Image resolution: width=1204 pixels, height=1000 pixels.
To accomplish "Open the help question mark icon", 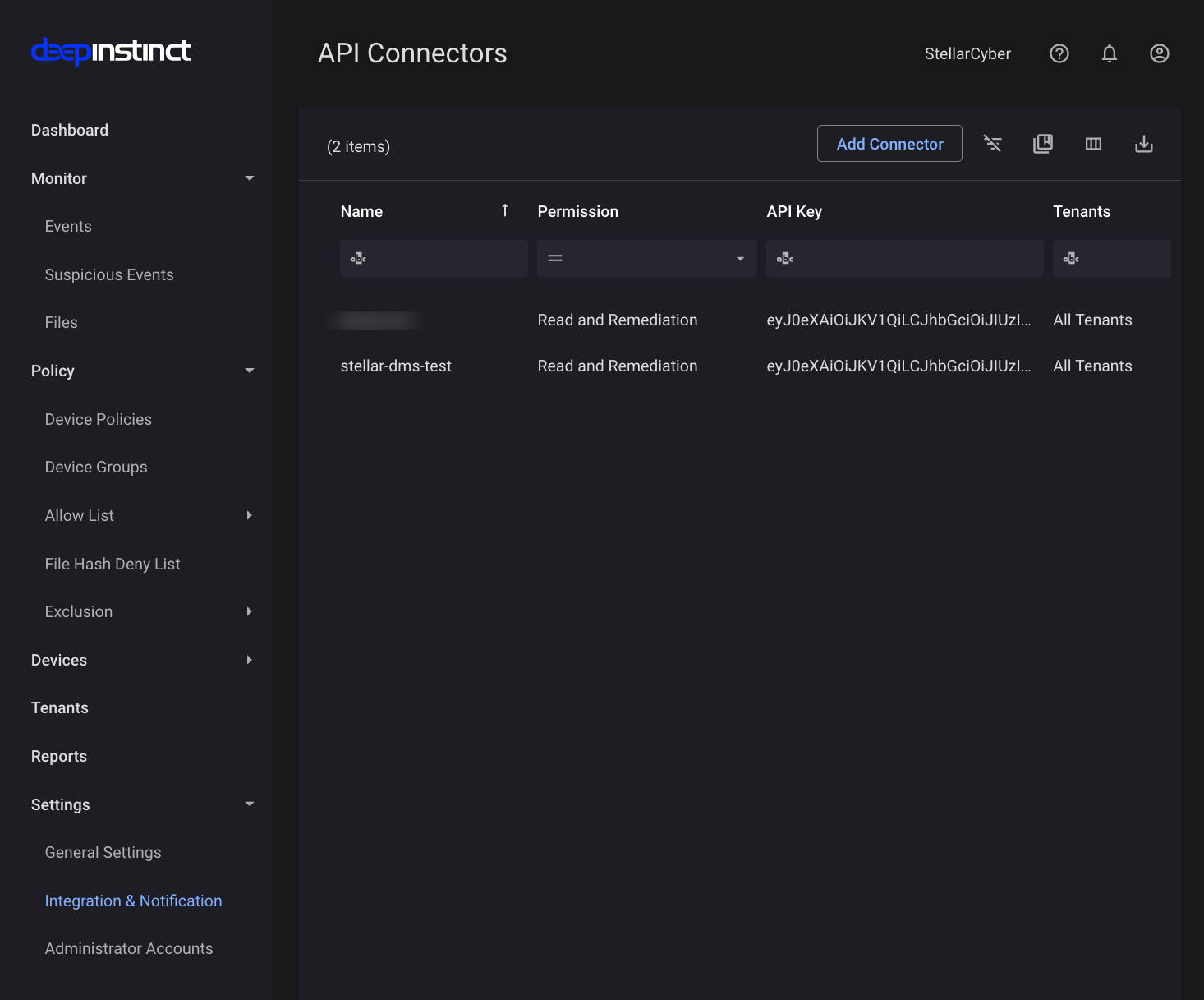I will (x=1059, y=53).
